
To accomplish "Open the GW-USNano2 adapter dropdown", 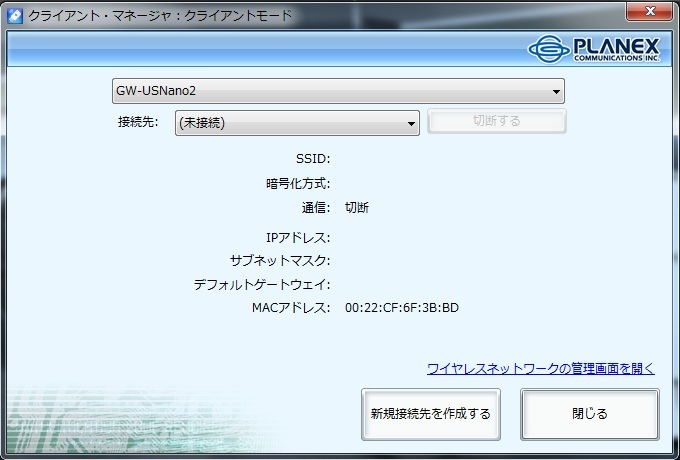I will 338,91.
